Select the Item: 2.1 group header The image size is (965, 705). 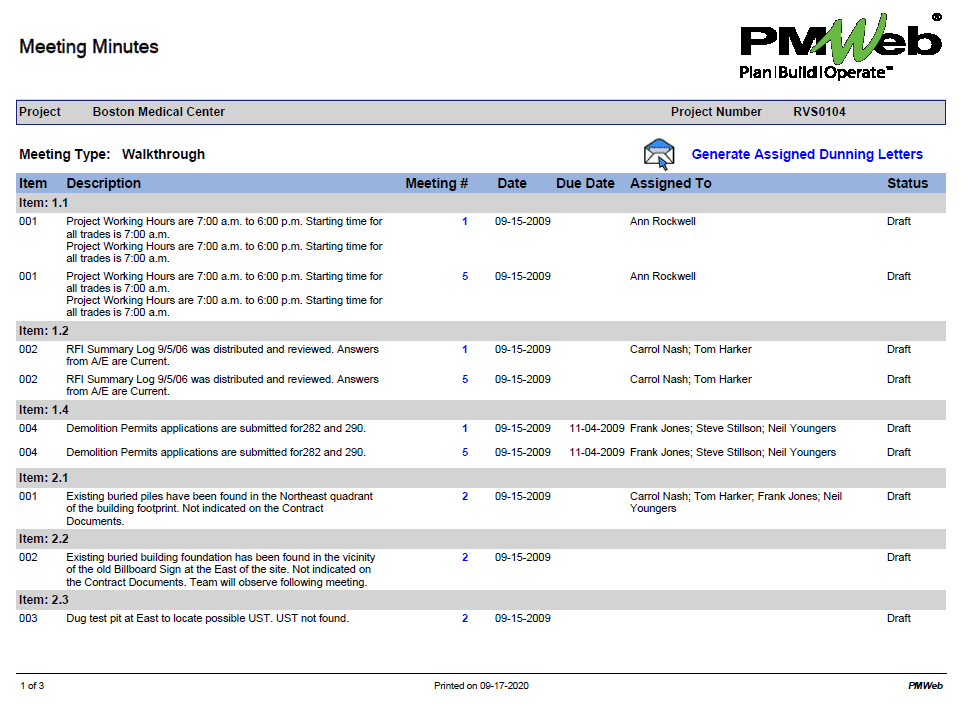pyautogui.click(x=481, y=478)
